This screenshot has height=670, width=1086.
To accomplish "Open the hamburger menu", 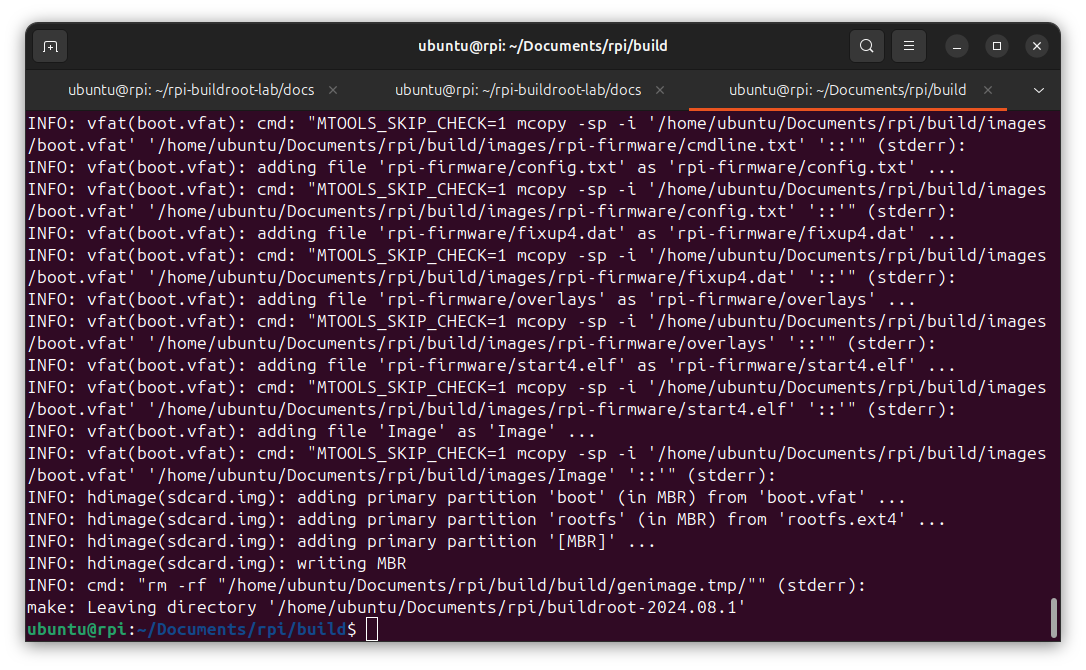I will point(908,46).
